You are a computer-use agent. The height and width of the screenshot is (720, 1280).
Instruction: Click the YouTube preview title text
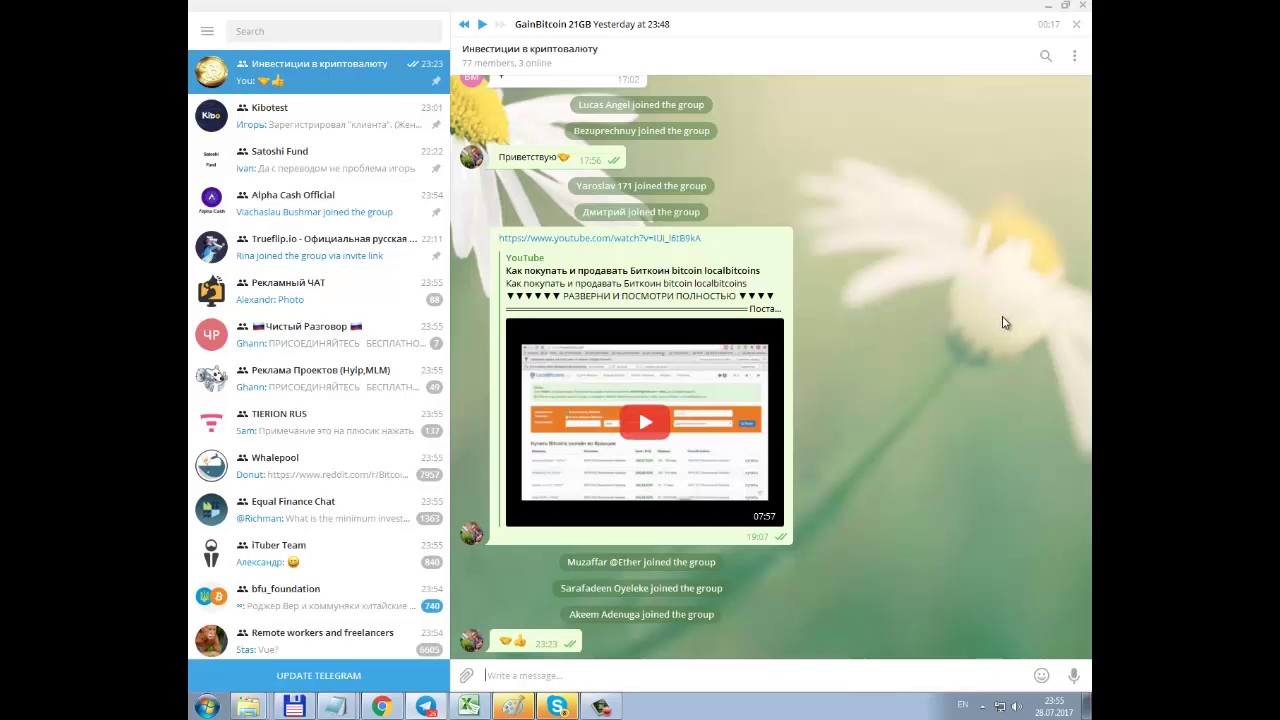(632, 271)
